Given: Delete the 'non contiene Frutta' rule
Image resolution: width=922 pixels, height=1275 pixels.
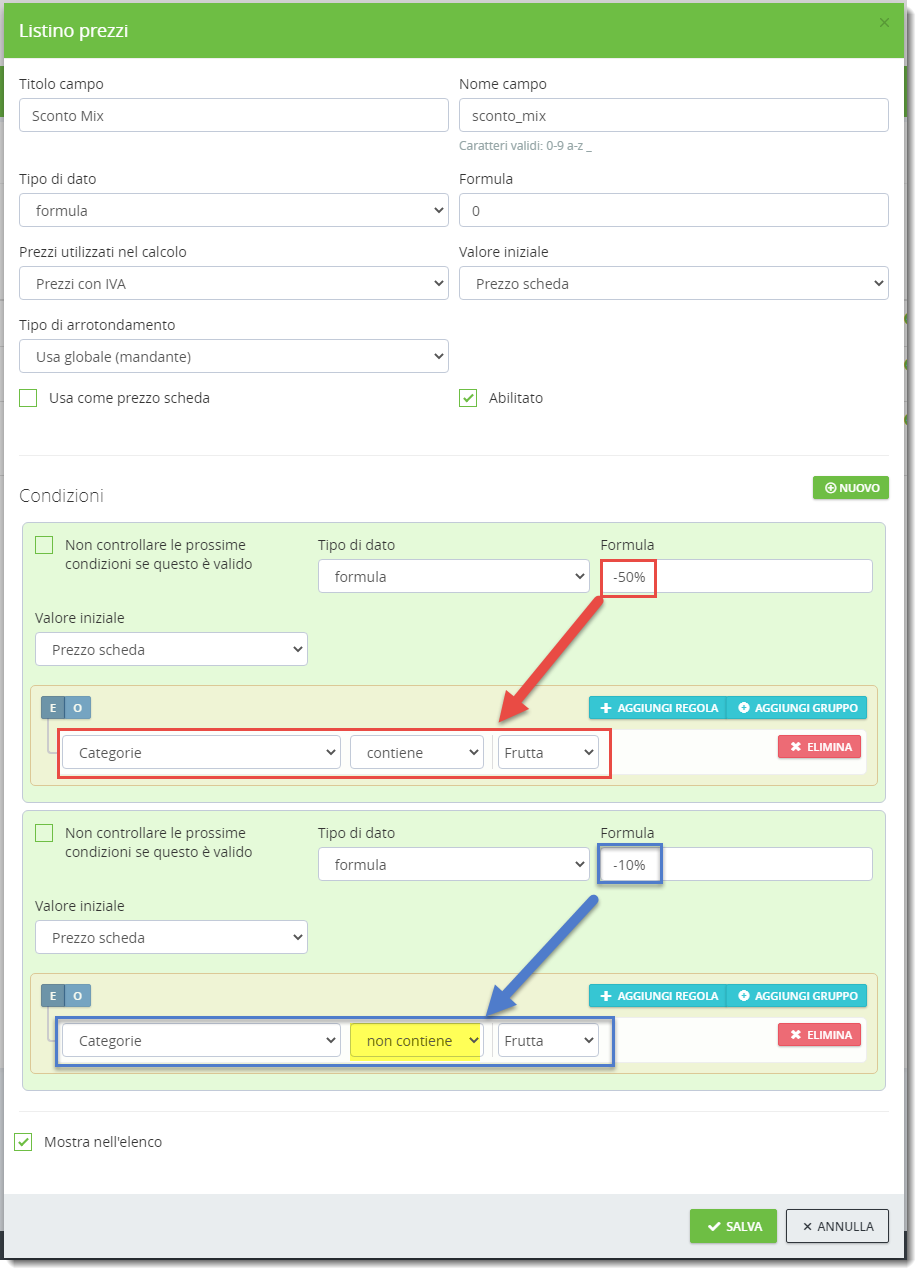Looking at the screenshot, I should pyautogui.click(x=819, y=1035).
